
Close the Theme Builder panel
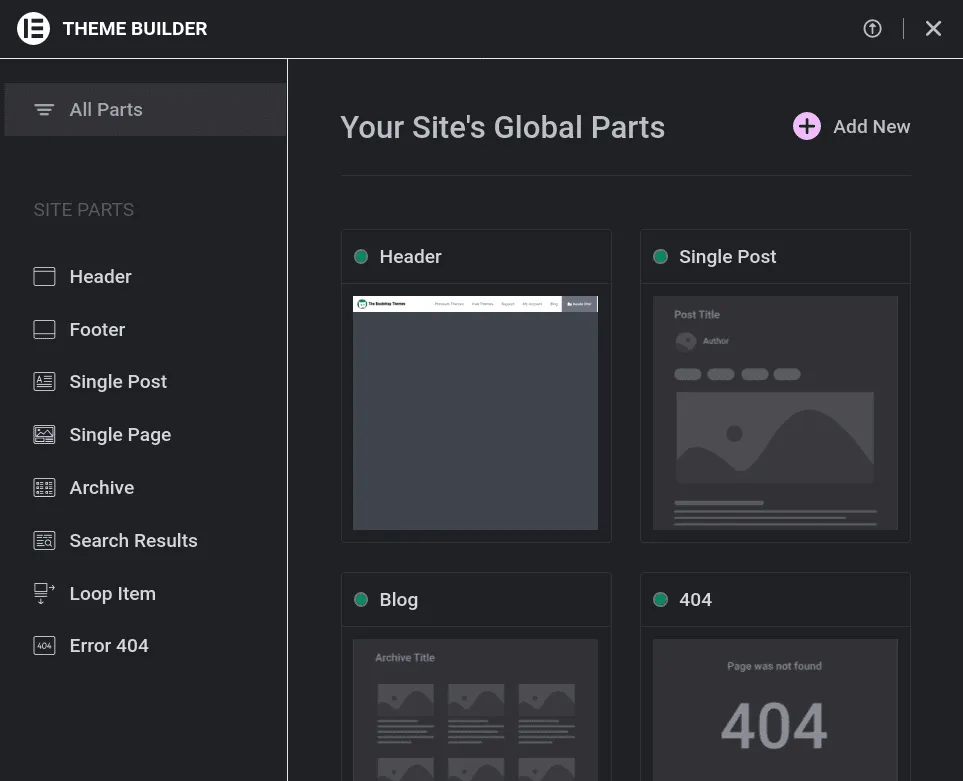tap(933, 28)
